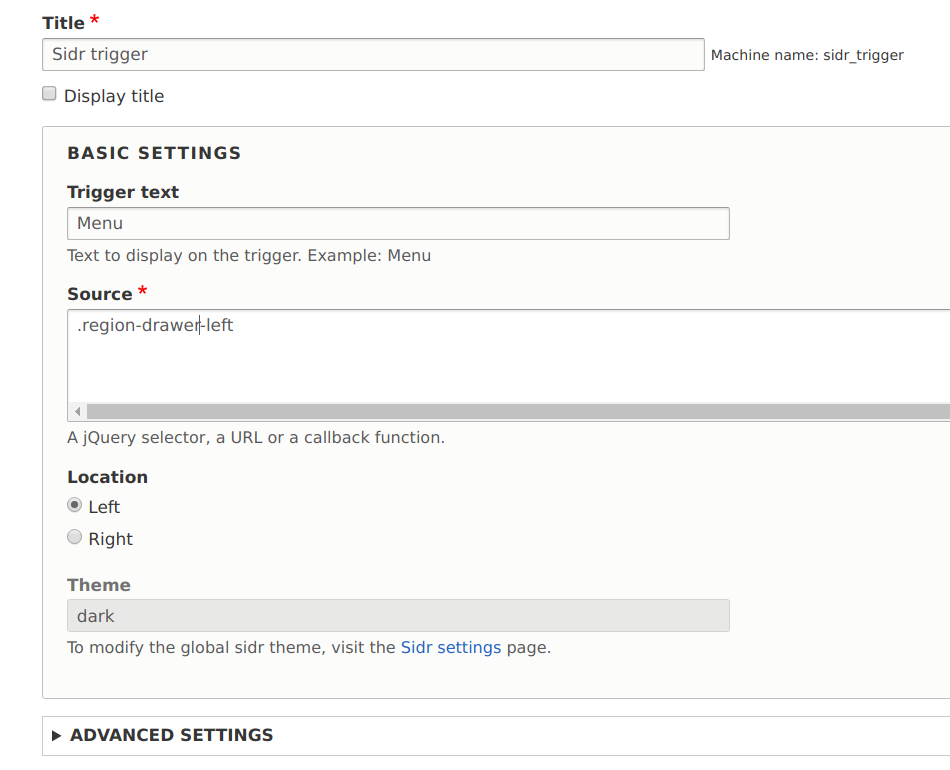Click the left arrow on the Source scrollbar
This screenshot has width=950, height=770.
(77, 411)
